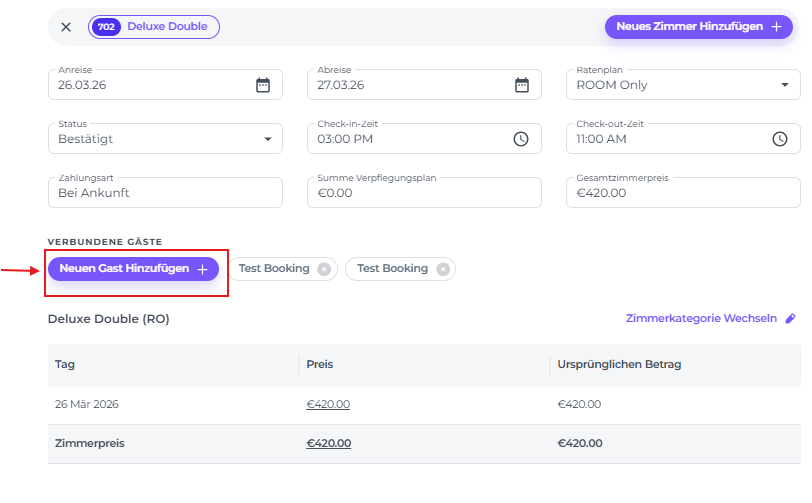The width and height of the screenshot is (812, 503).
Task: Open the Zimmerkategorie Wechseln link
Action: click(701, 319)
